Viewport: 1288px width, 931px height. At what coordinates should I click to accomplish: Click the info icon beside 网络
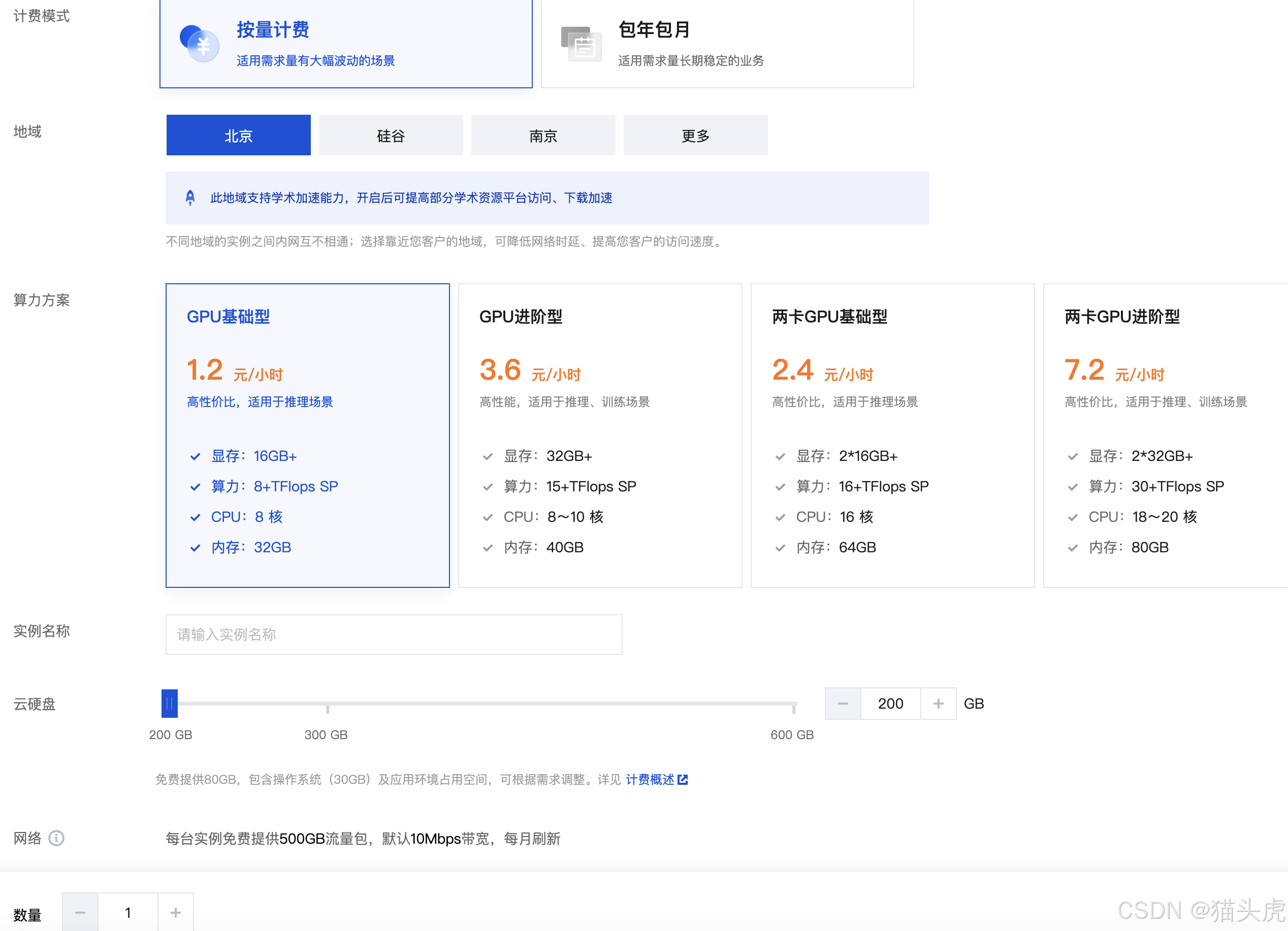[56, 838]
